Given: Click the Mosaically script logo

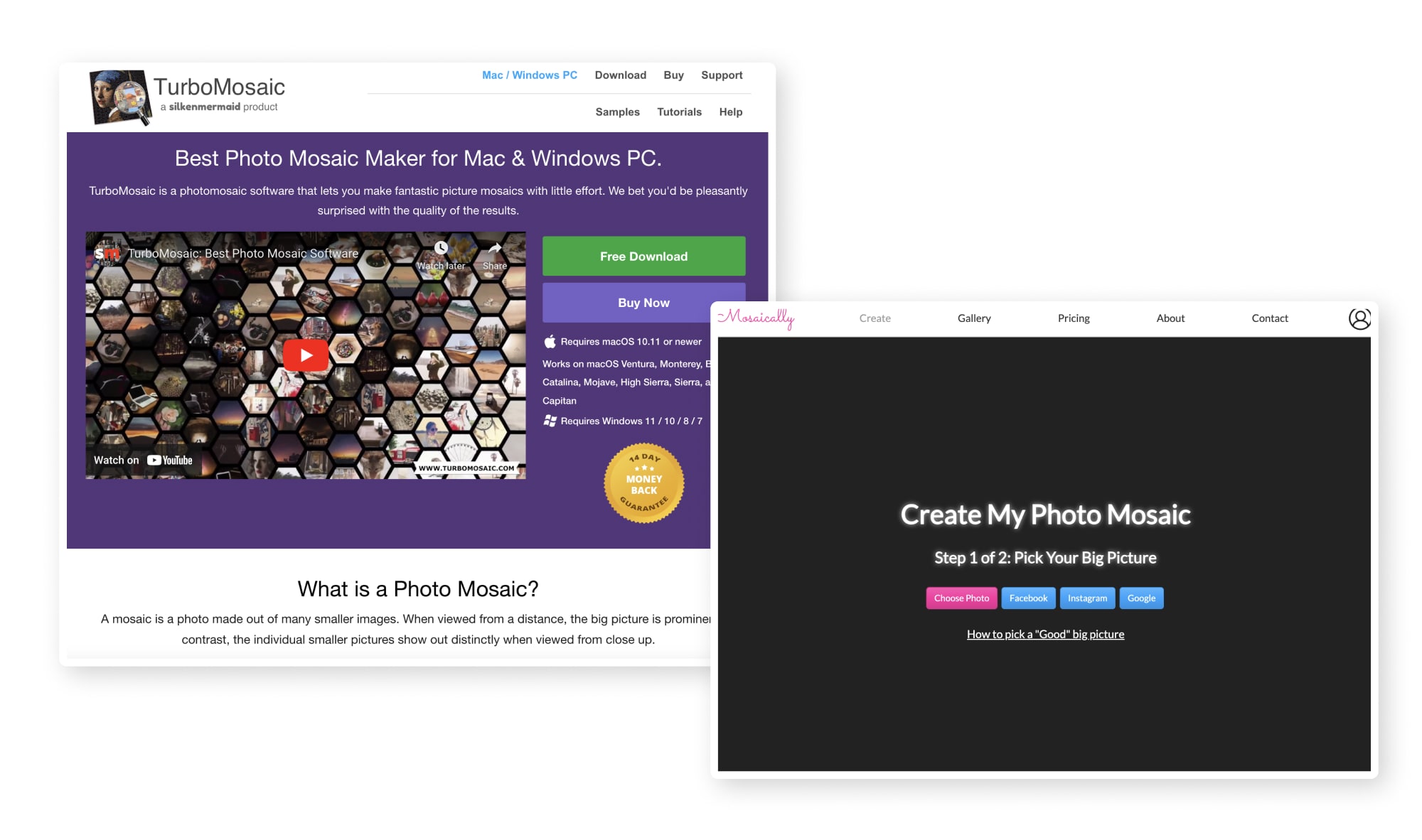Looking at the screenshot, I should (x=756, y=318).
